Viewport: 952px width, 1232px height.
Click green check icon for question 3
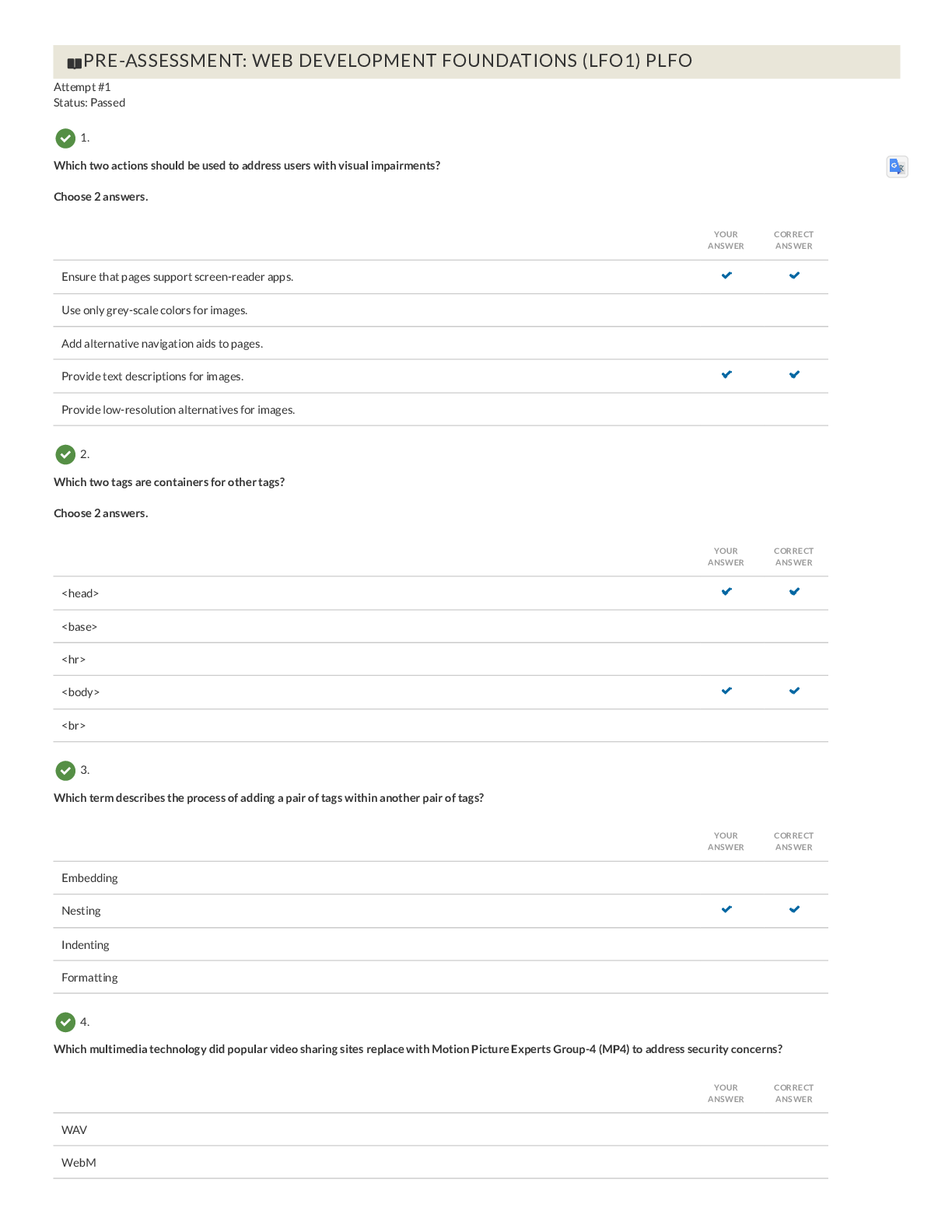pyautogui.click(x=65, y=771)
